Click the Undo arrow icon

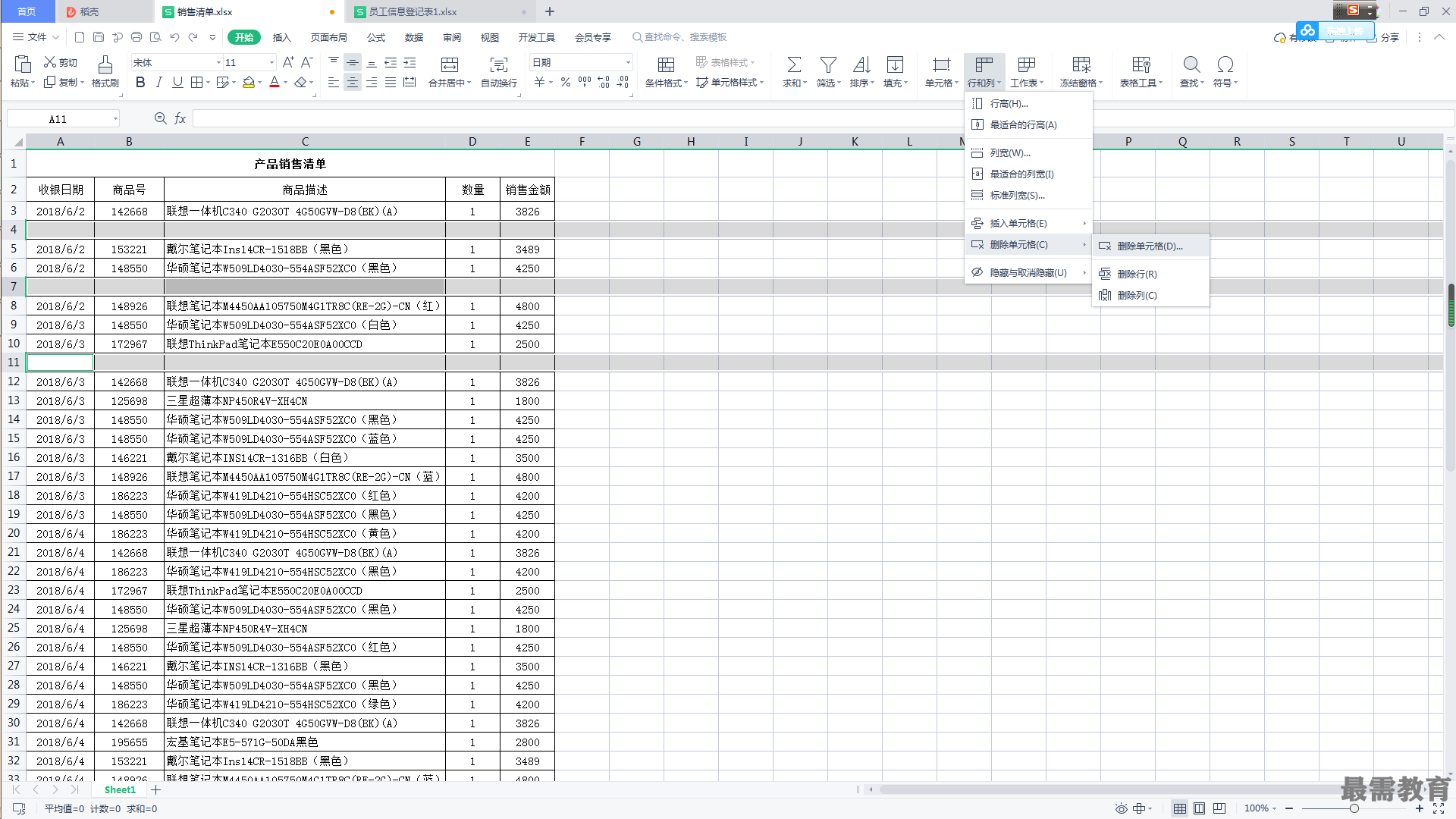(x=174, y=37)
